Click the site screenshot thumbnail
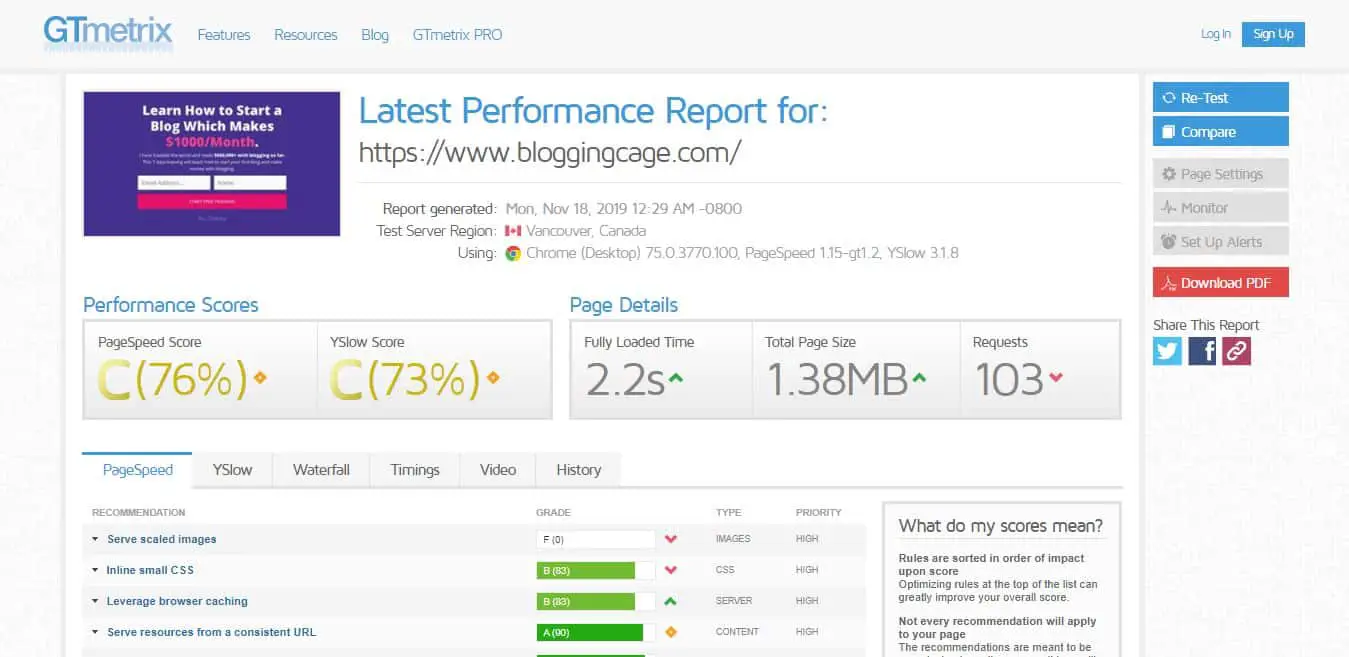 point(212,164)
